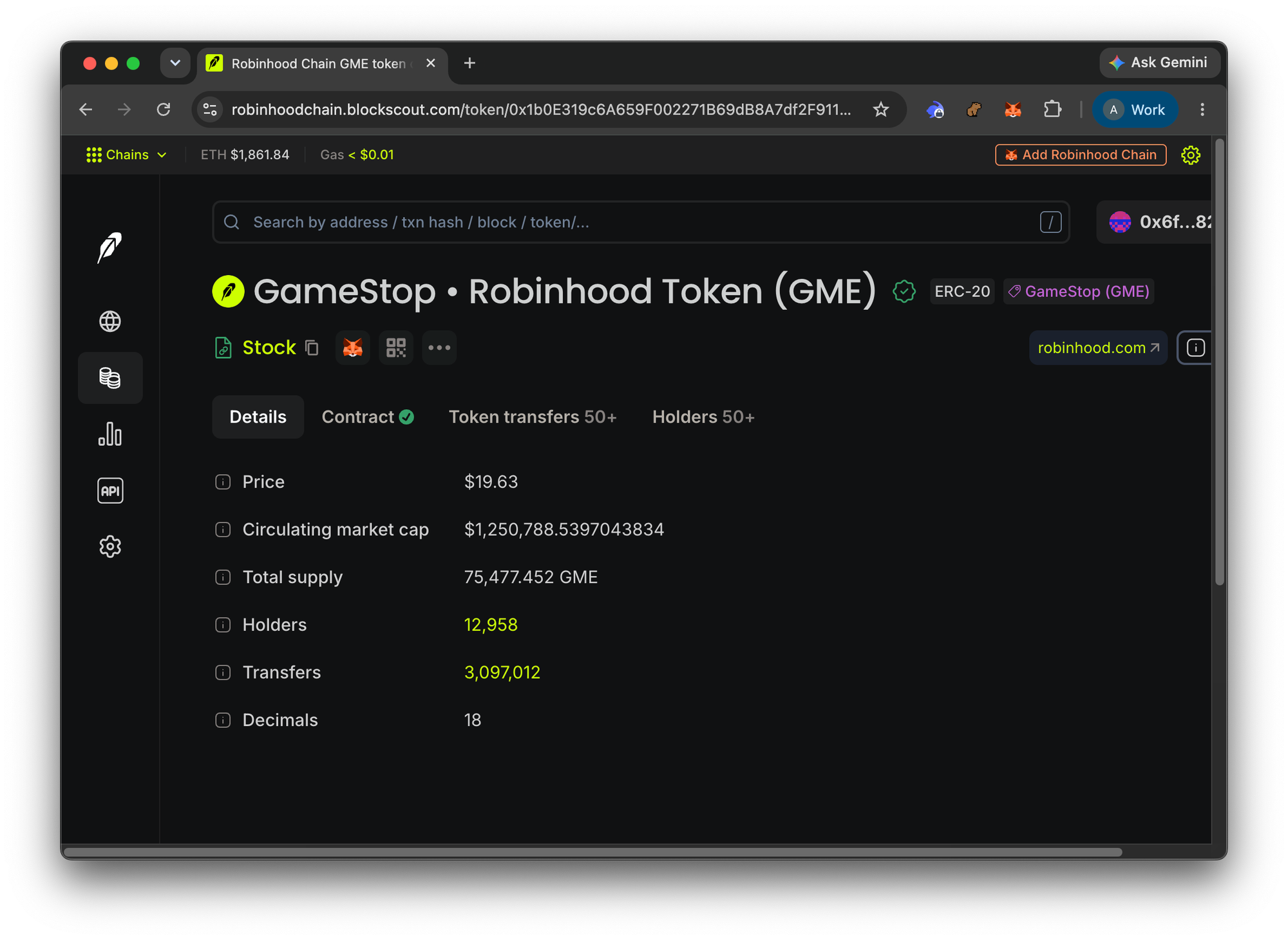
Task: Open the 3,097,012 transfers count link
Action: [502, 673]
